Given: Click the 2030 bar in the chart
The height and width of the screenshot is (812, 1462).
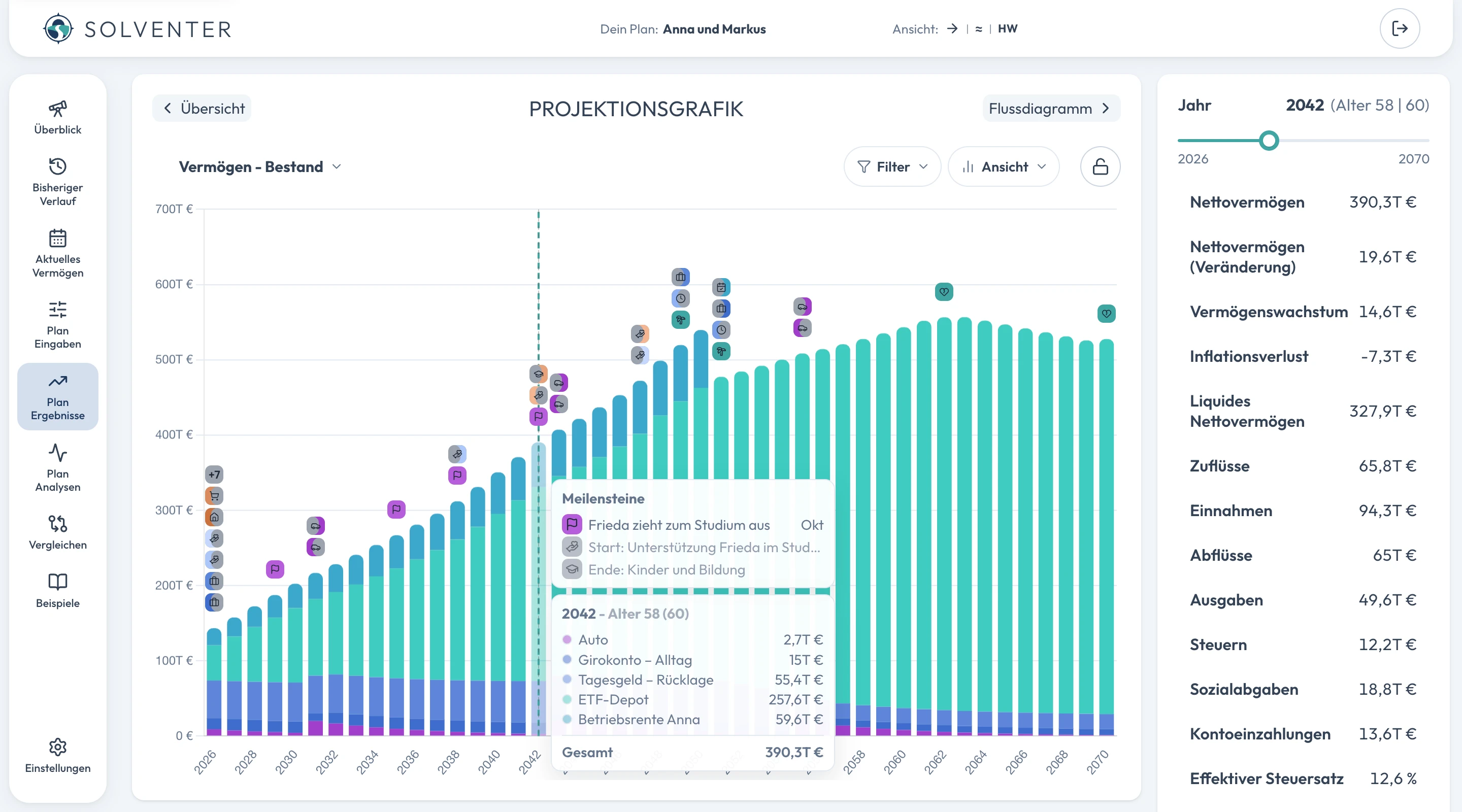Looking at the screenshot, I should click(295, 659).
